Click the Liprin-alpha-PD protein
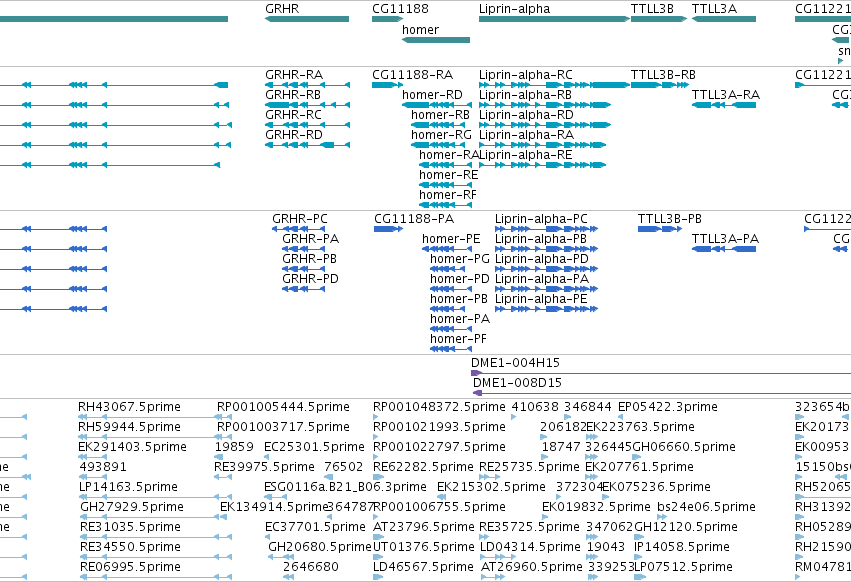The width and height of the screenshot is (851, 582). (547, 269)
